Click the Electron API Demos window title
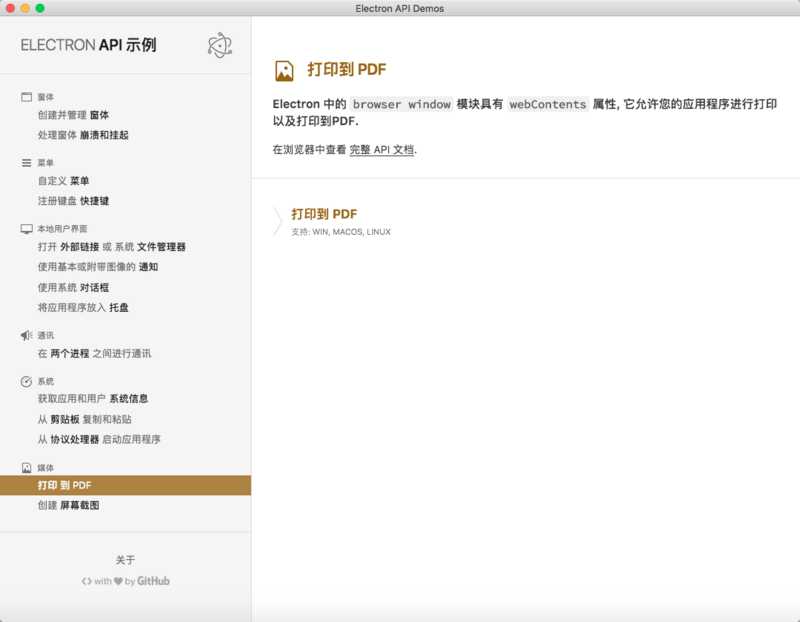This screenshot has height=622, width=800. 399,8
